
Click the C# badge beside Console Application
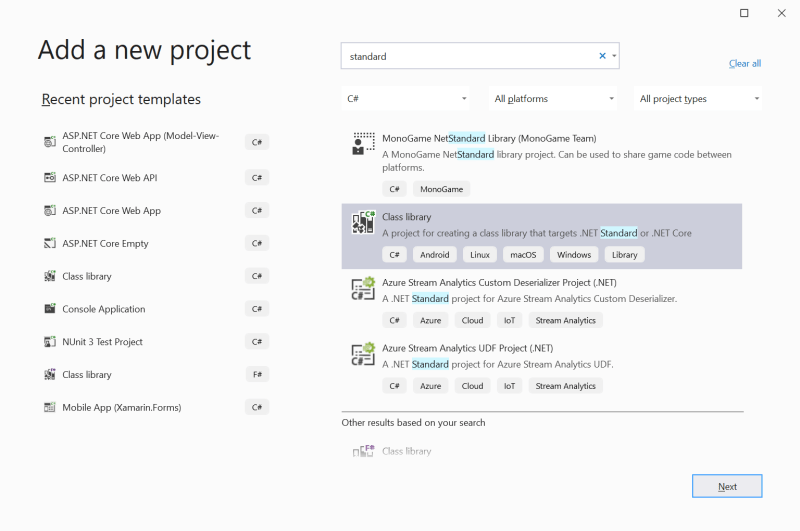257,309
